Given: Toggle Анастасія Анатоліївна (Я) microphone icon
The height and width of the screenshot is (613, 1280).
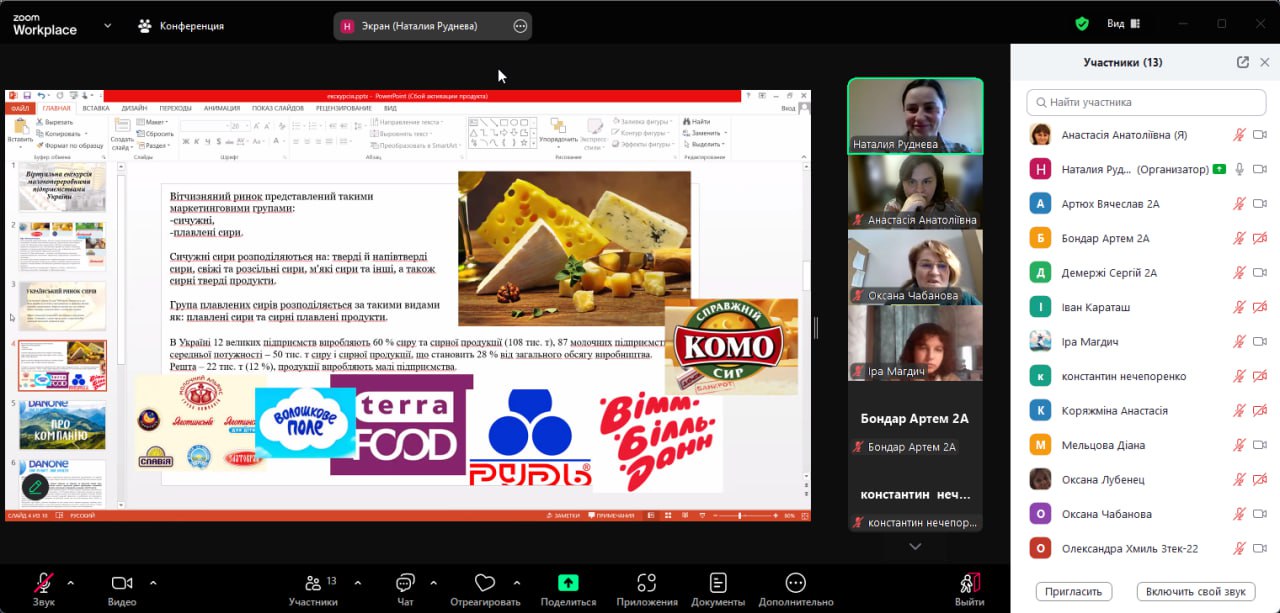Looking at the screenshot, I should (x=1239, y=135).
